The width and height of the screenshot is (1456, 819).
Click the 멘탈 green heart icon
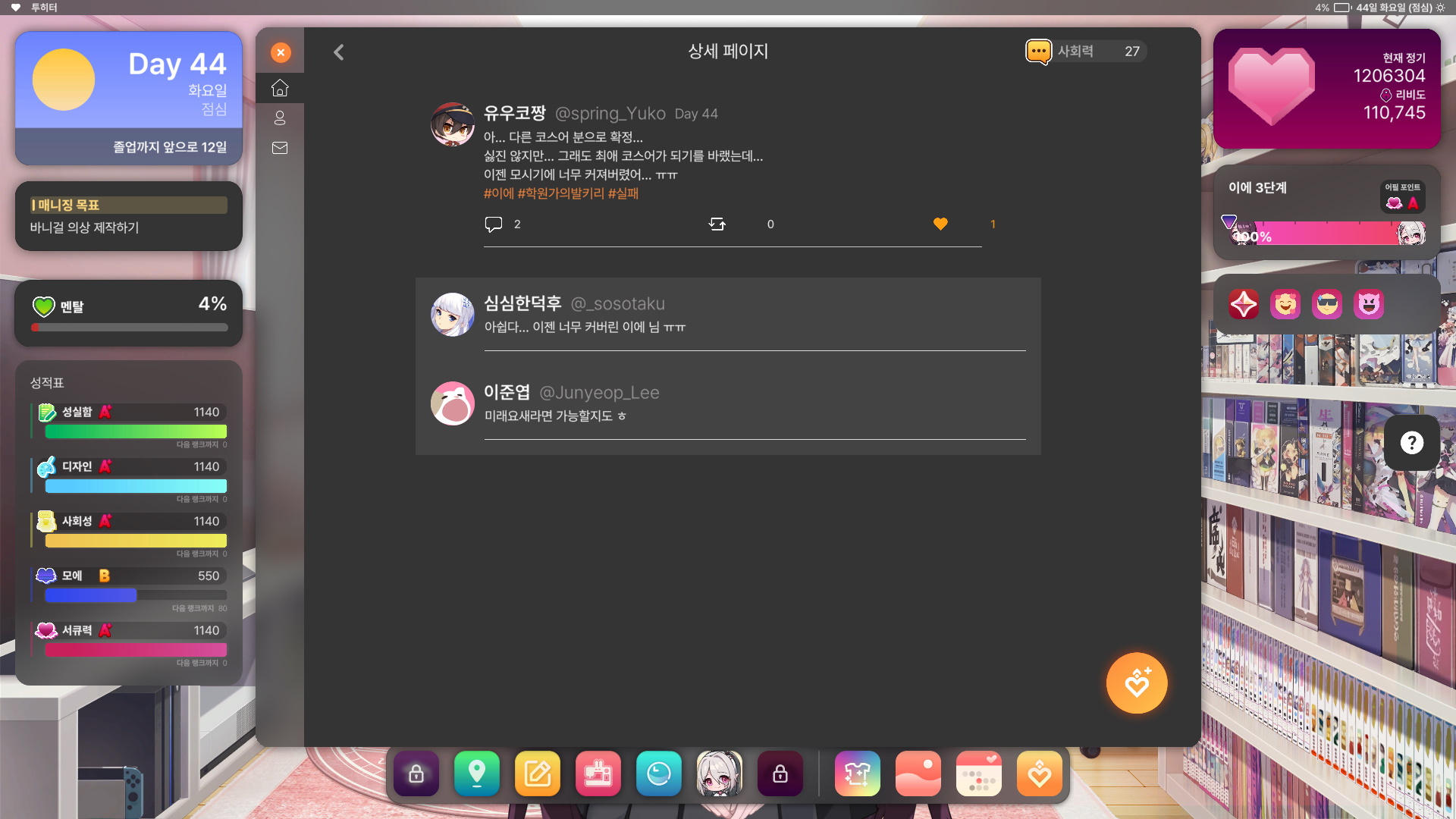pyautogui.click(x=44, y=306)
